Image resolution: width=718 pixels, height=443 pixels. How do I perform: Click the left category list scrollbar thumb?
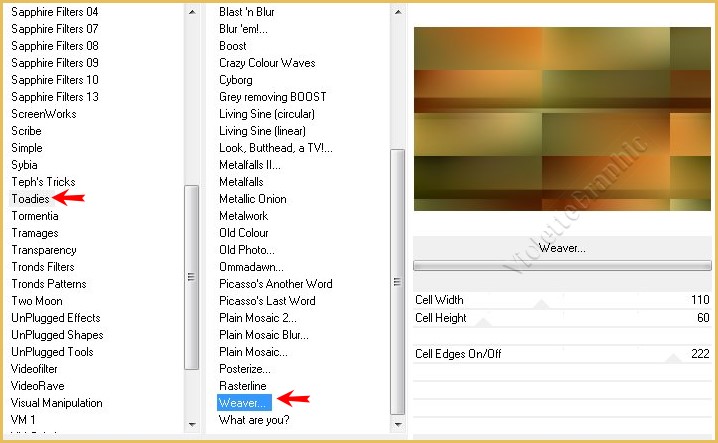pyautogui.click(x=192, y=278)
